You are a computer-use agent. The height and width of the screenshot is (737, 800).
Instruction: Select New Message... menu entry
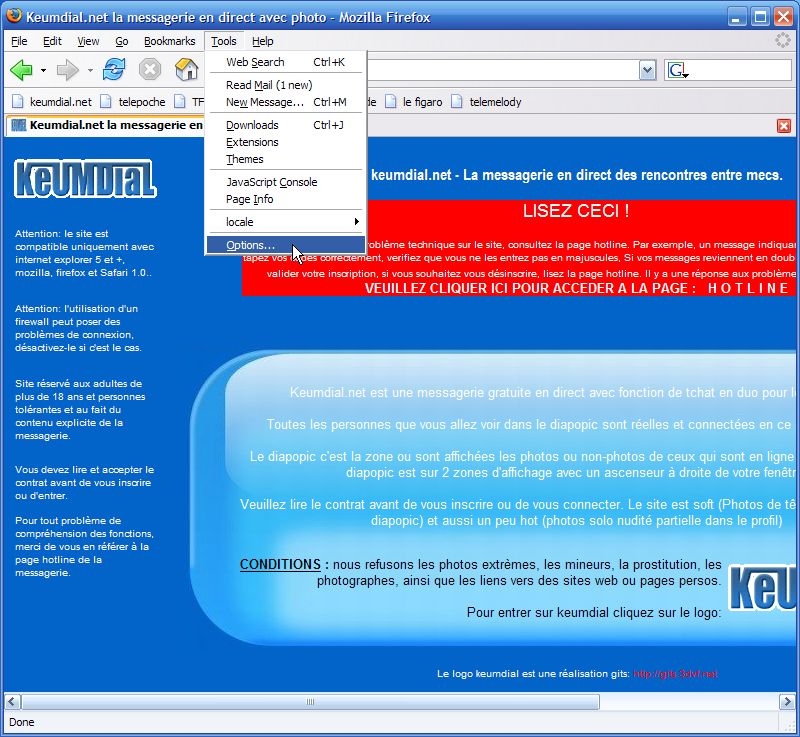(x=286, y=102)
